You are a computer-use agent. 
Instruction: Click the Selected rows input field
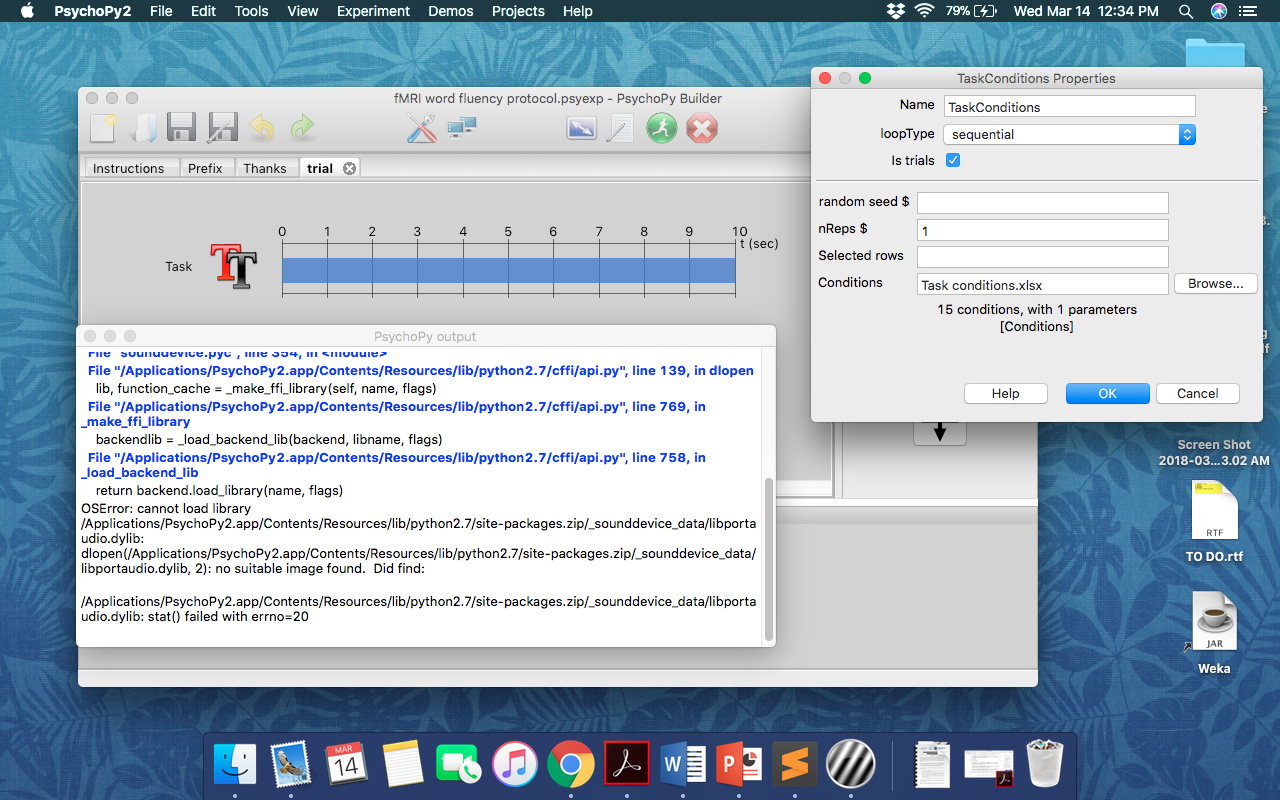(x=1043, y=257)
